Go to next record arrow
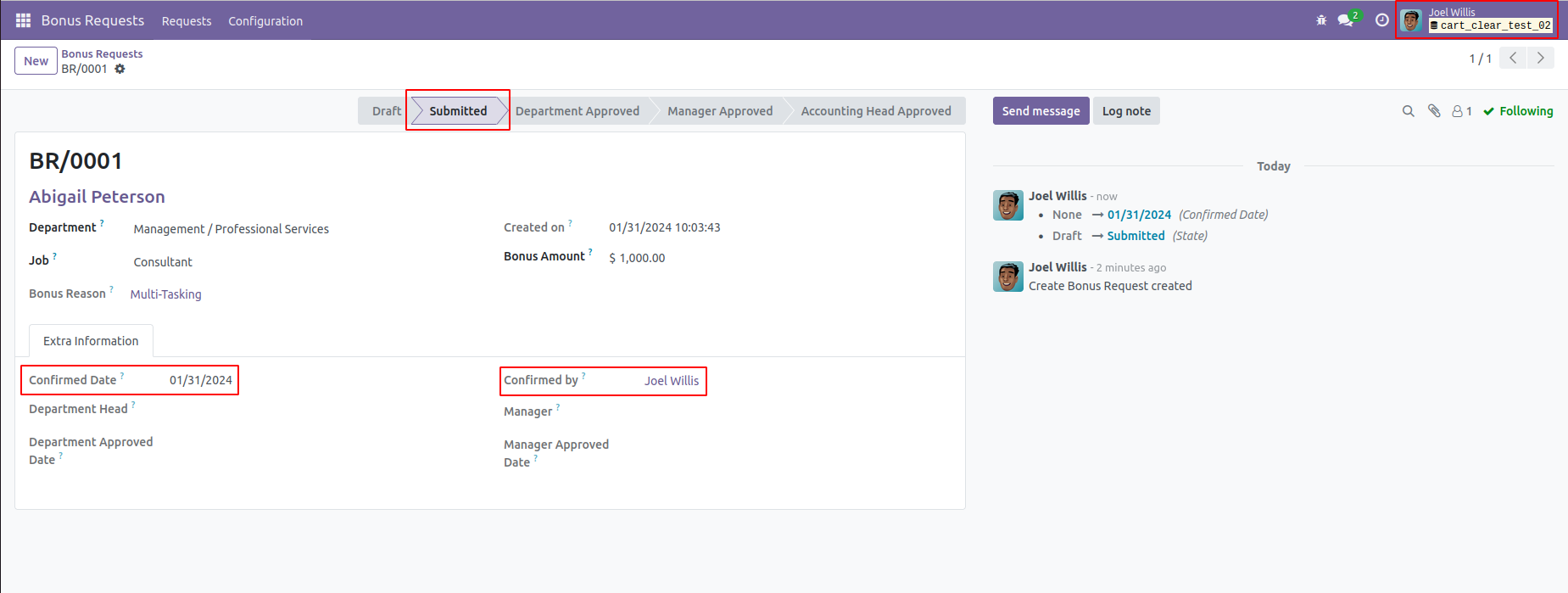The height and width of the screenshot is (593, 1568). [x=1541, y=58]
